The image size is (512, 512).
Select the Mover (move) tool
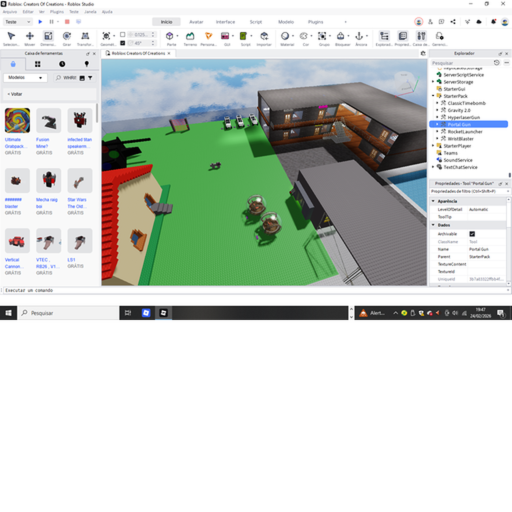pyautogui.click(x=30, y=38)
